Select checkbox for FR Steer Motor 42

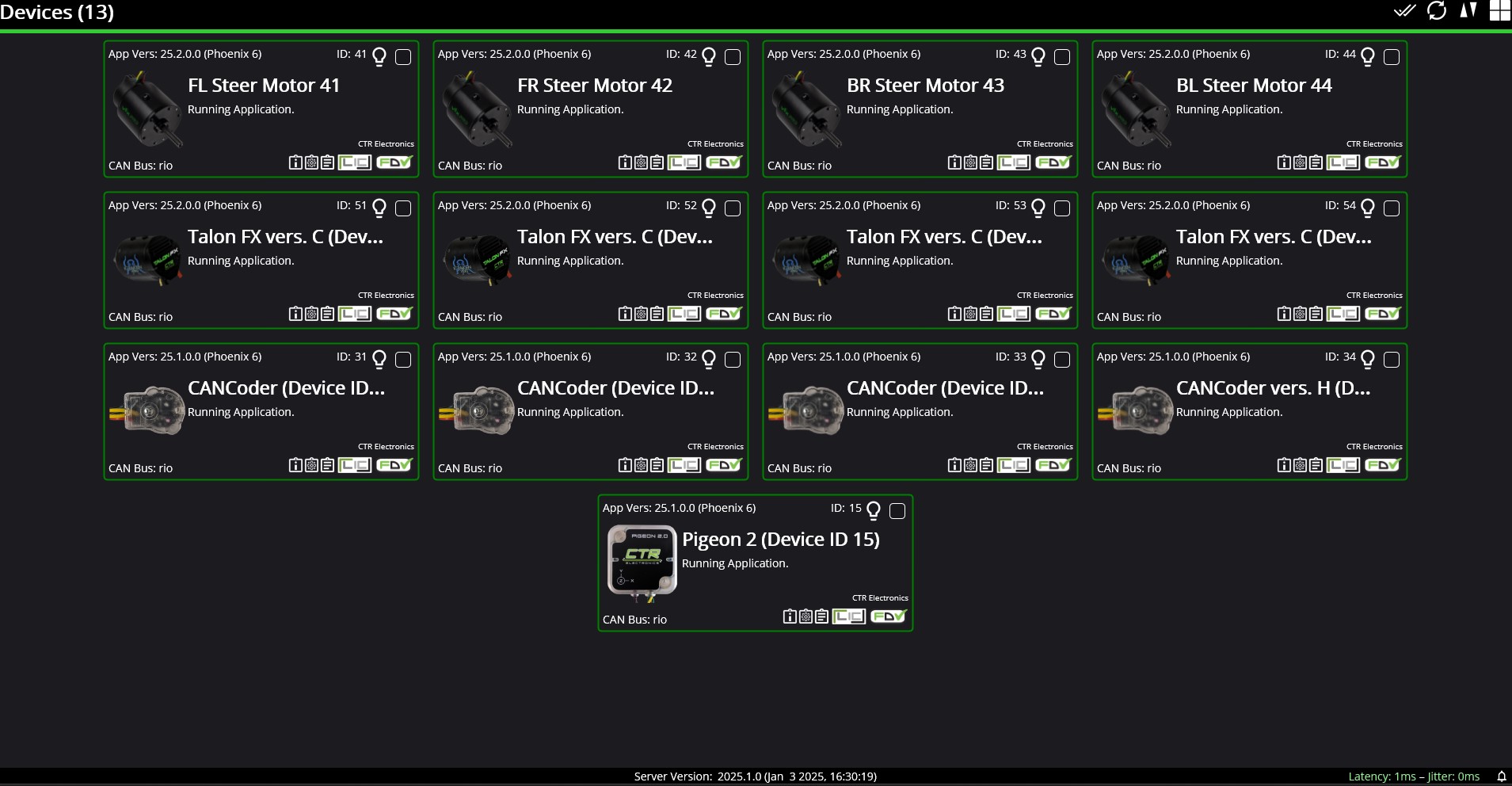tap(733, 57)
